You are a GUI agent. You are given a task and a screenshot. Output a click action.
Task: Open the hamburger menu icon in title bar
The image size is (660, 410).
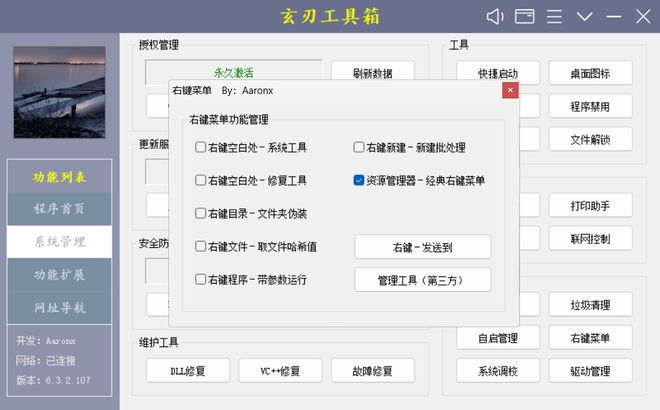[x=554, y=17]
